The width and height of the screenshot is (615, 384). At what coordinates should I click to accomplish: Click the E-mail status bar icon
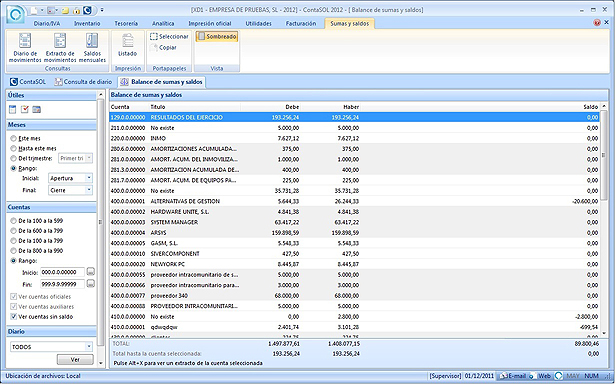pyautogui.click(x=513, y=376)
